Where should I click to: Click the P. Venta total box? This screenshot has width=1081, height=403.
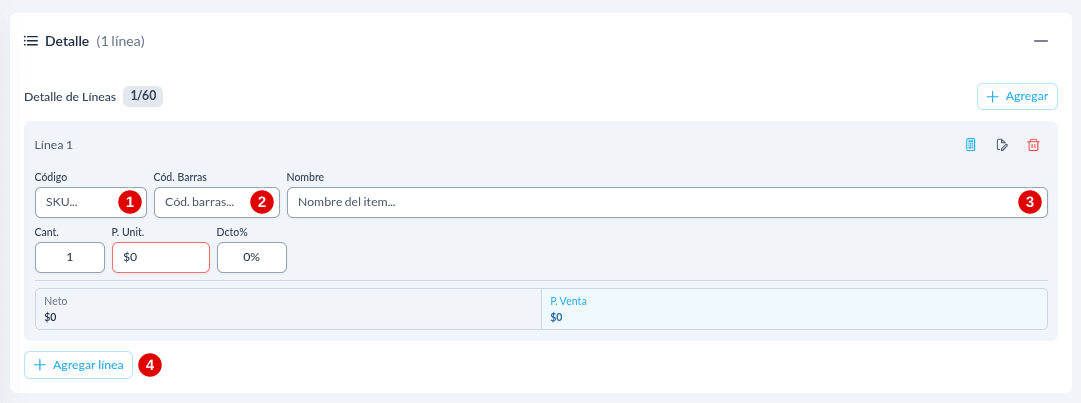click(x=794, y=309)
